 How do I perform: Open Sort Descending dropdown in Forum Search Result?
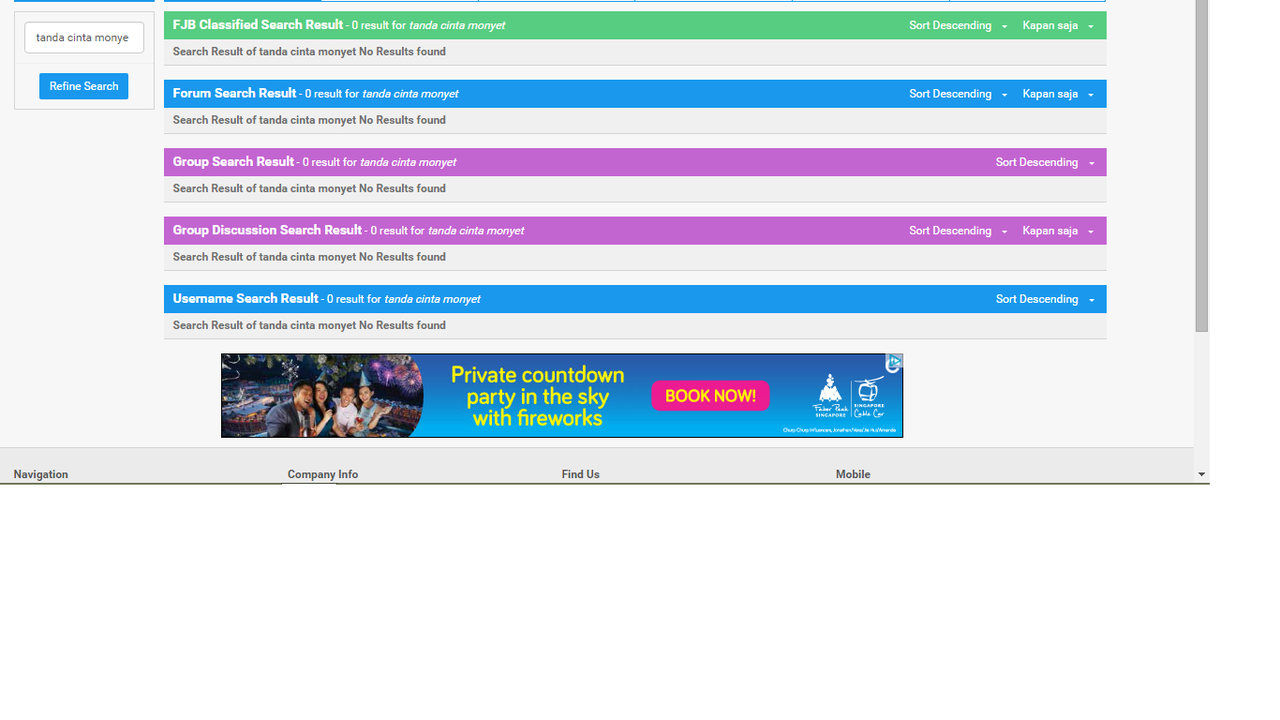tap(958, 94)
